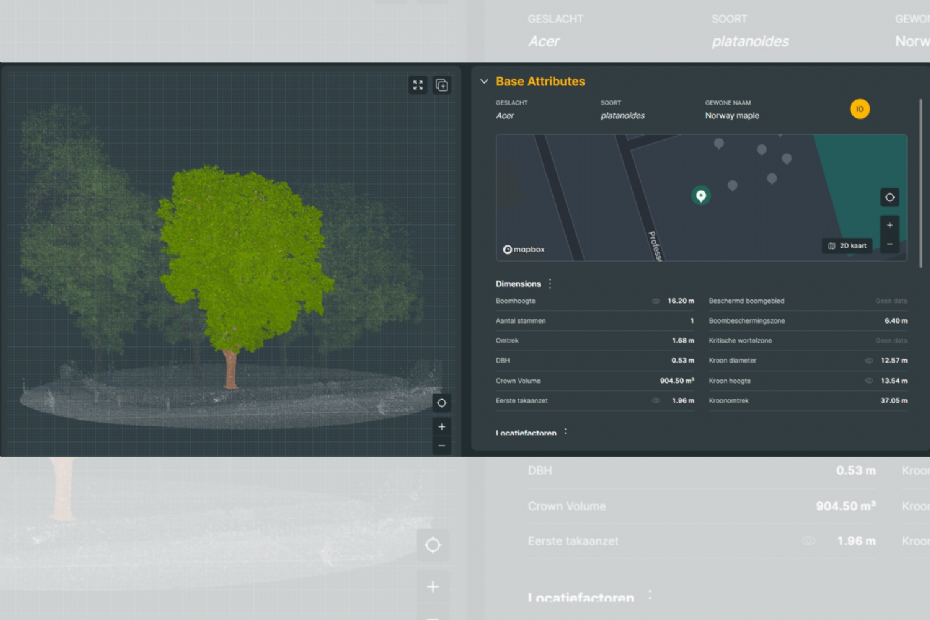The image size is (930, 620).
Task: Collapse the Base Attributes section
Action: [x=484, y=82]
